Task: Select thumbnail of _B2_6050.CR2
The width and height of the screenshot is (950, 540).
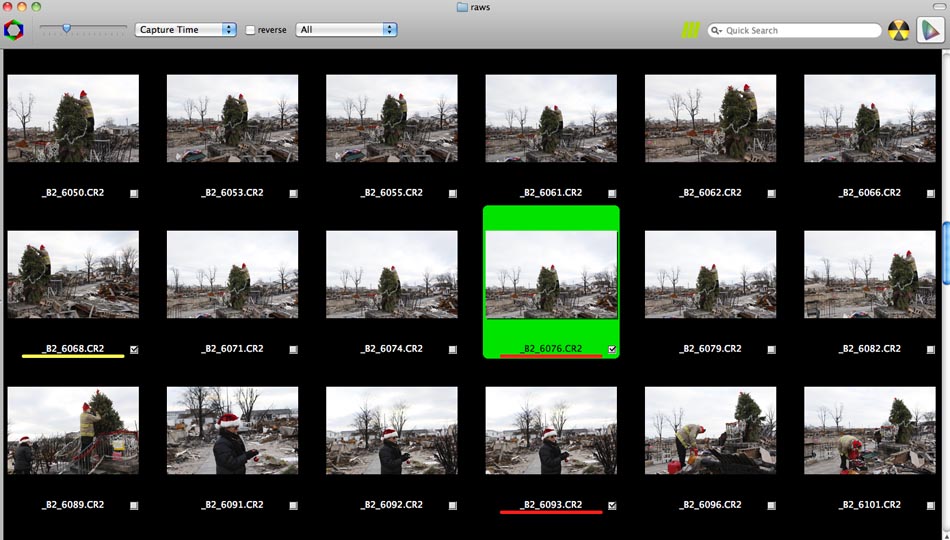Action: click(73, 118)
